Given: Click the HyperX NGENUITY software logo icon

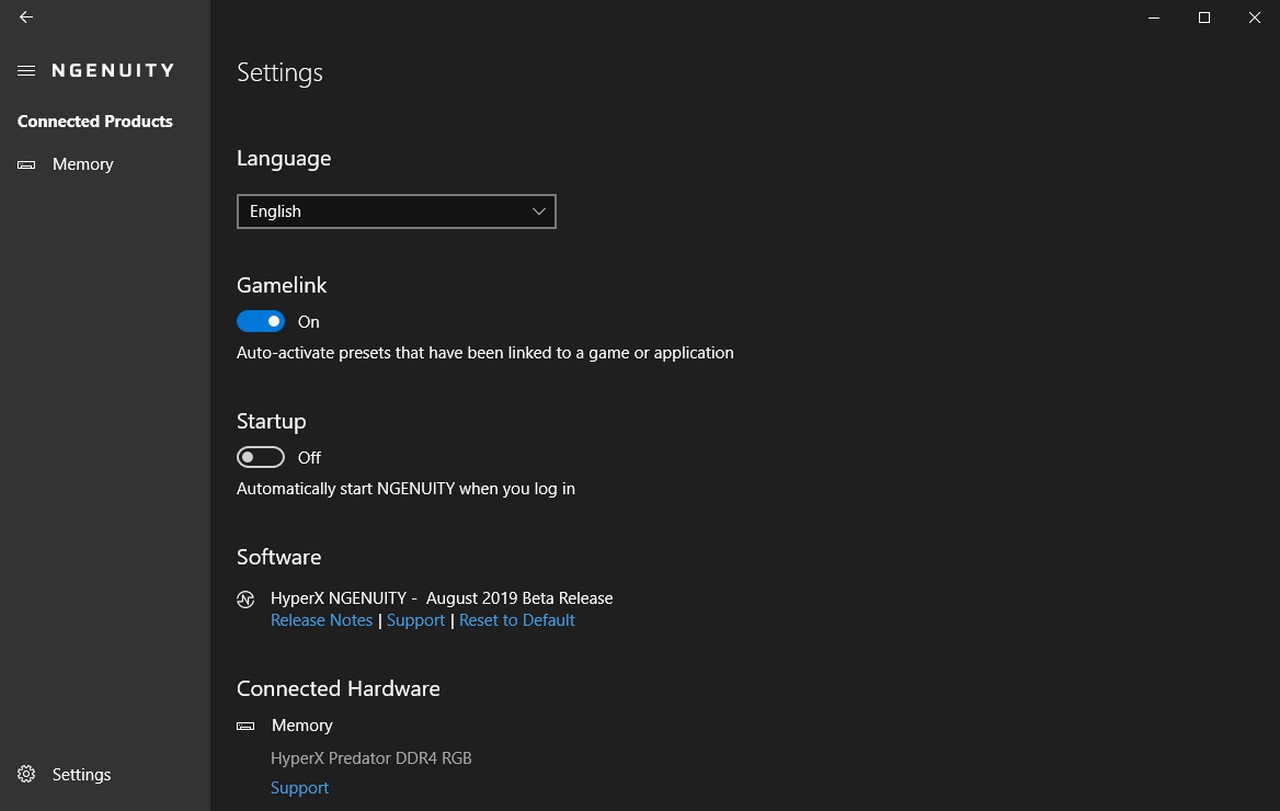Looking at the screenshot, I should coord(245,599).
